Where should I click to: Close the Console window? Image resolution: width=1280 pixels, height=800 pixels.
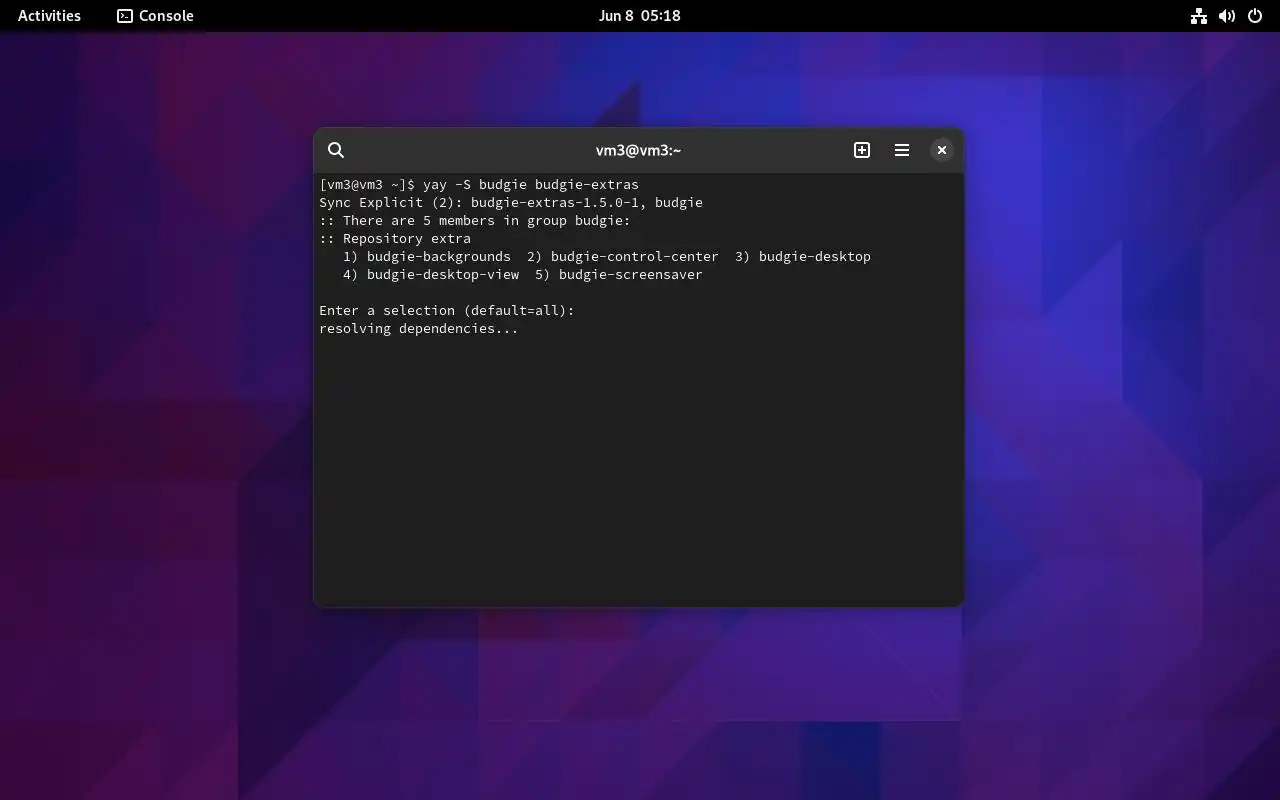(x=942, y=150)
